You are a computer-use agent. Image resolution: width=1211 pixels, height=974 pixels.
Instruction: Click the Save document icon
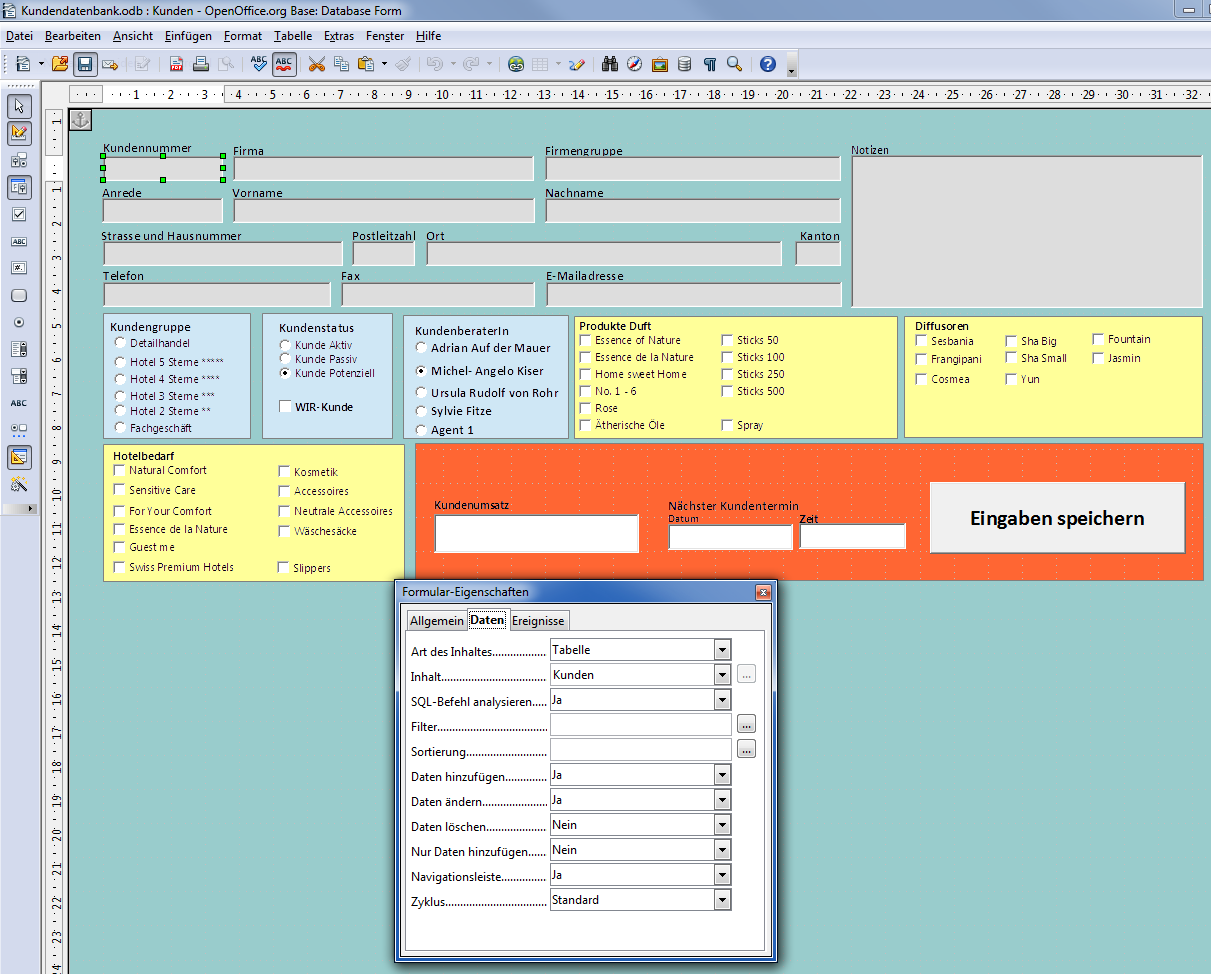pyautogui.click(x=85, y=64)
